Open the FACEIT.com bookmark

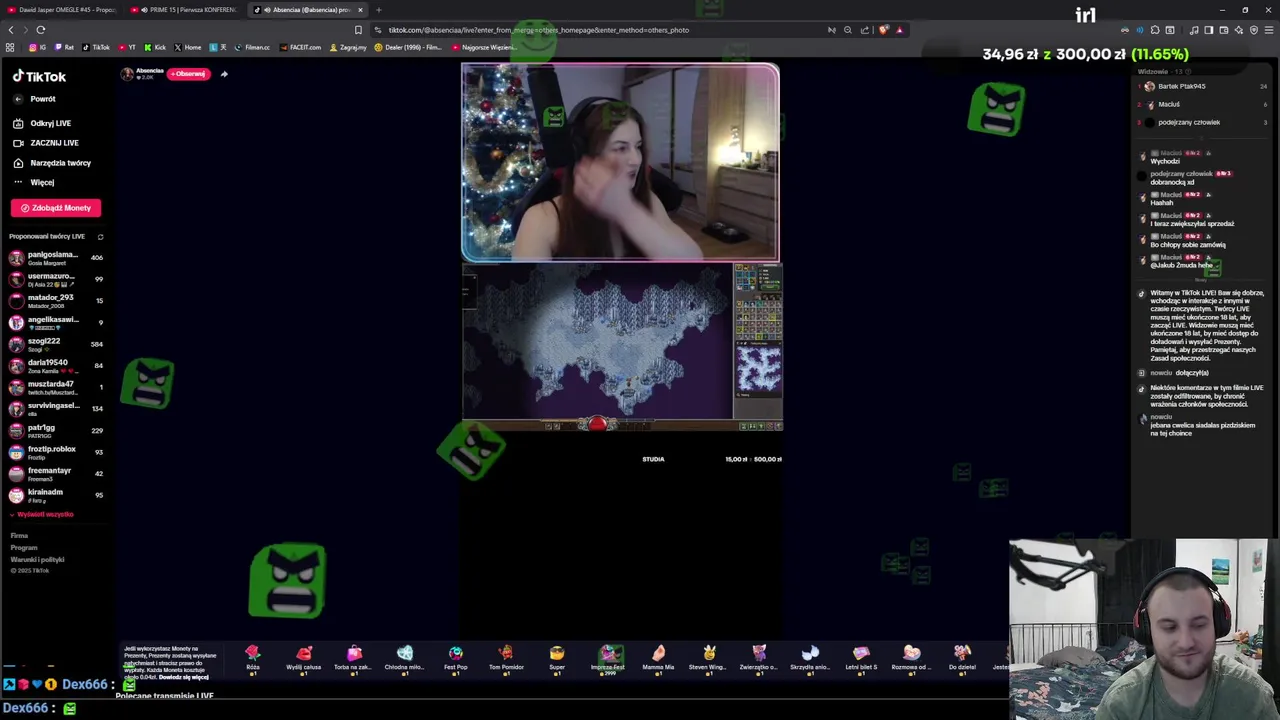pyautogui.click(x=301, y=47)
